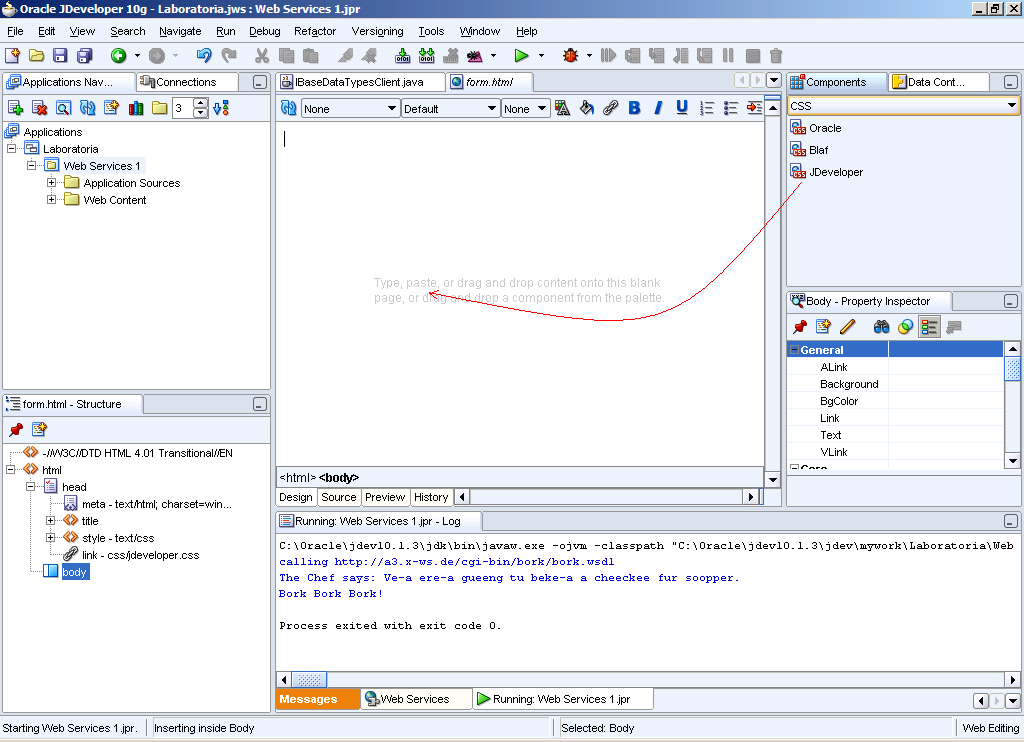The height and width of the screenshot is (742, 1024).
Task: Click the Open folder toolbar icon
Action: pyautogui.click(x=37, y=56)
